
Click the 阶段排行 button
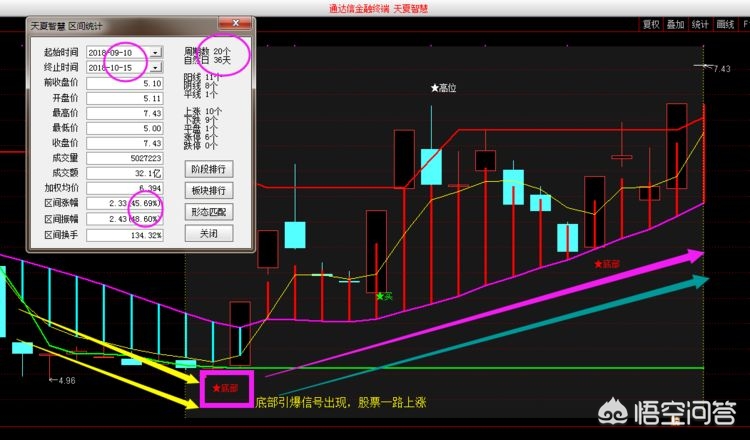pos(209,168)
